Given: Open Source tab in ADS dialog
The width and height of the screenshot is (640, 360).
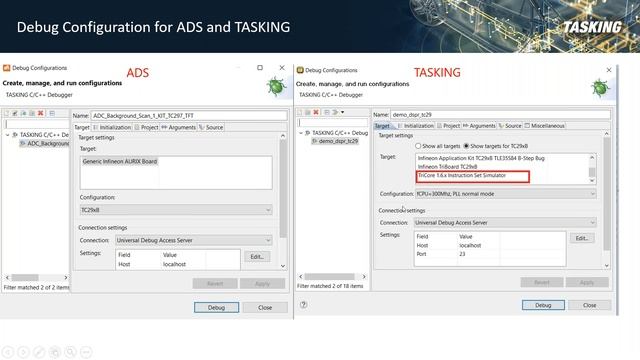Looking at the screenshot, I should pos(211,127).
